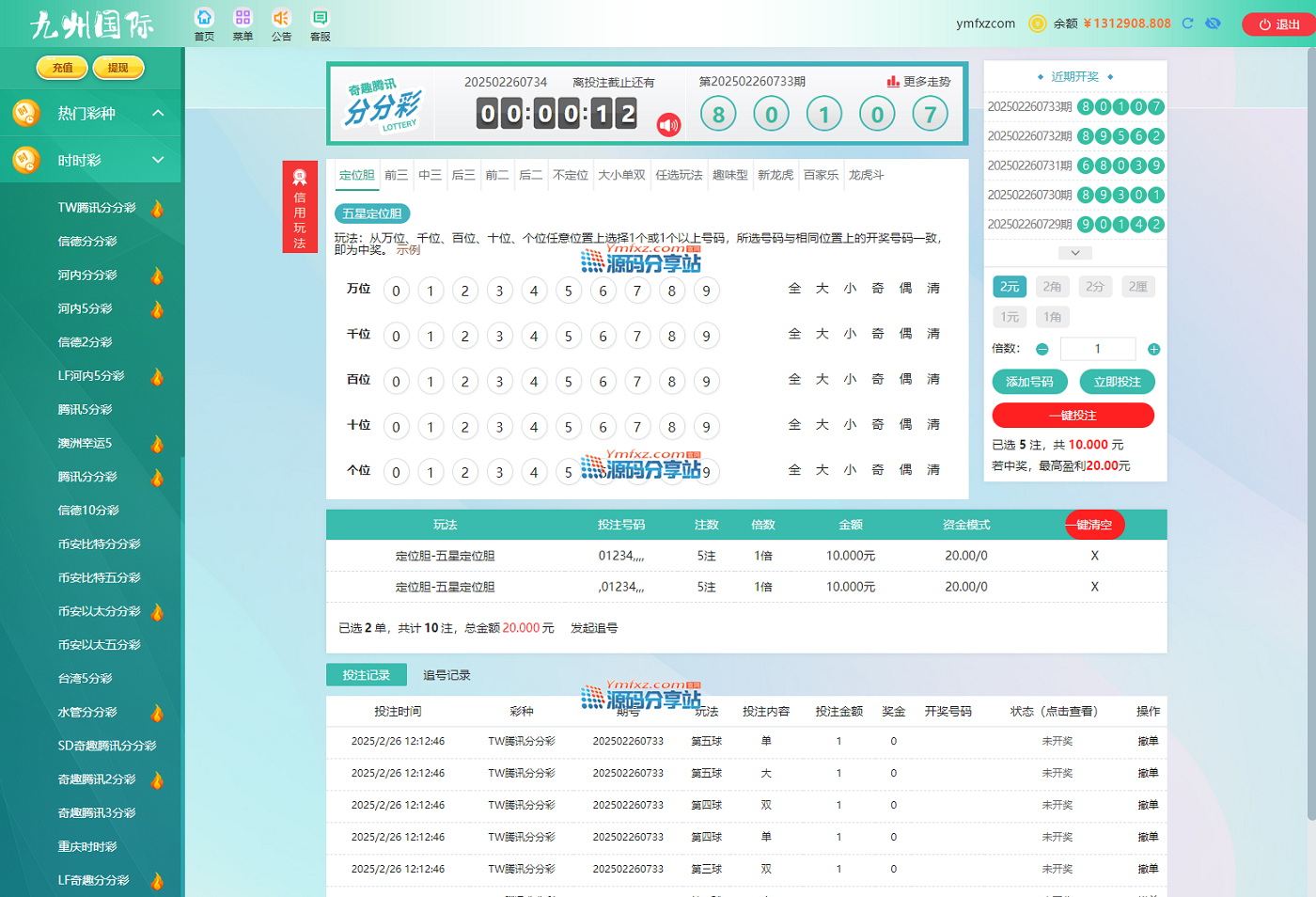Expand the 时时彩 category
The height and width of the screenshot is (897, 1316).
[158, 160]
